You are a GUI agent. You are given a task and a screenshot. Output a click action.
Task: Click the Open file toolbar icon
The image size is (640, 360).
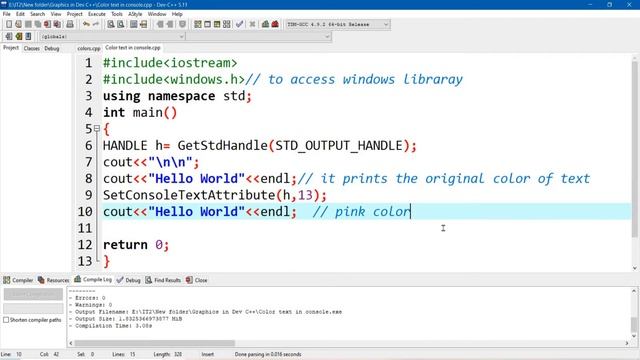[x=18, y=24]
